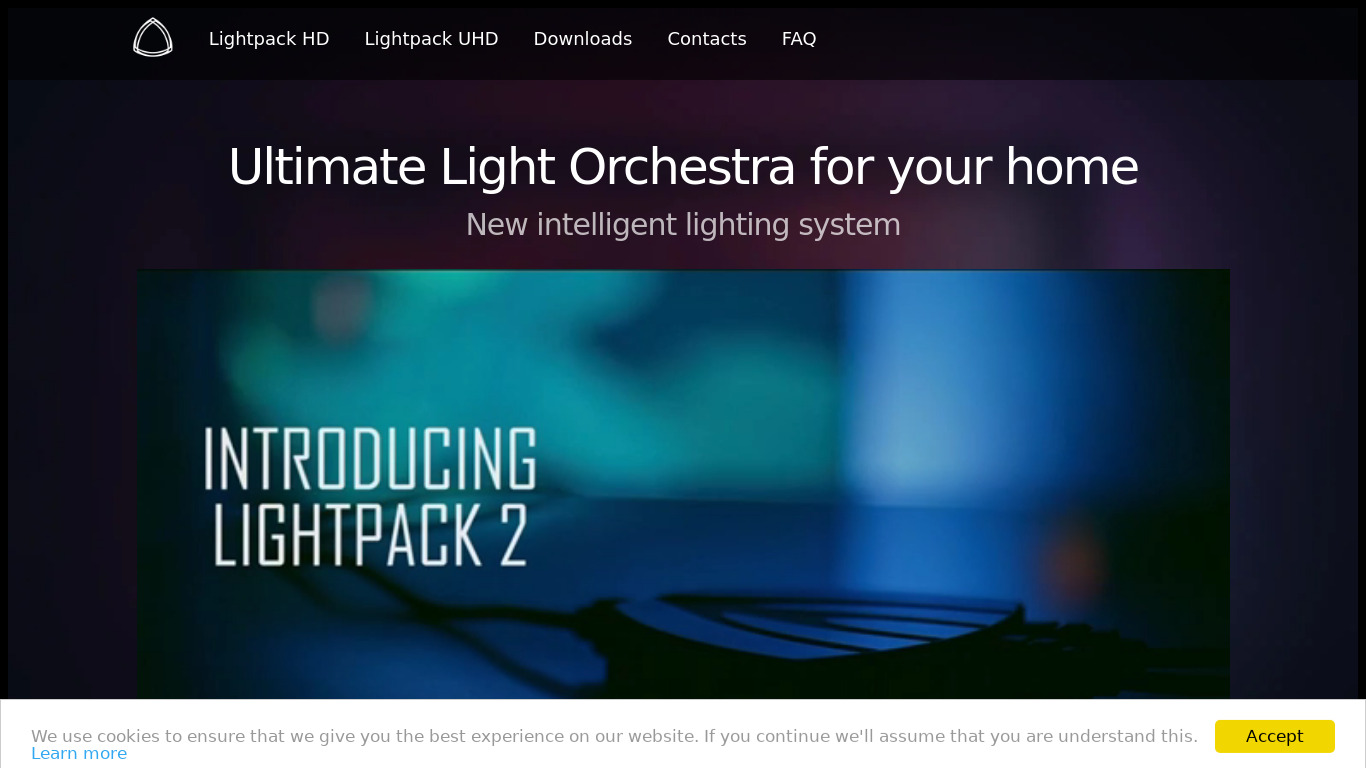
Task: Click the Ultimate Light Orchestra headline
Action: pos(683,167)
